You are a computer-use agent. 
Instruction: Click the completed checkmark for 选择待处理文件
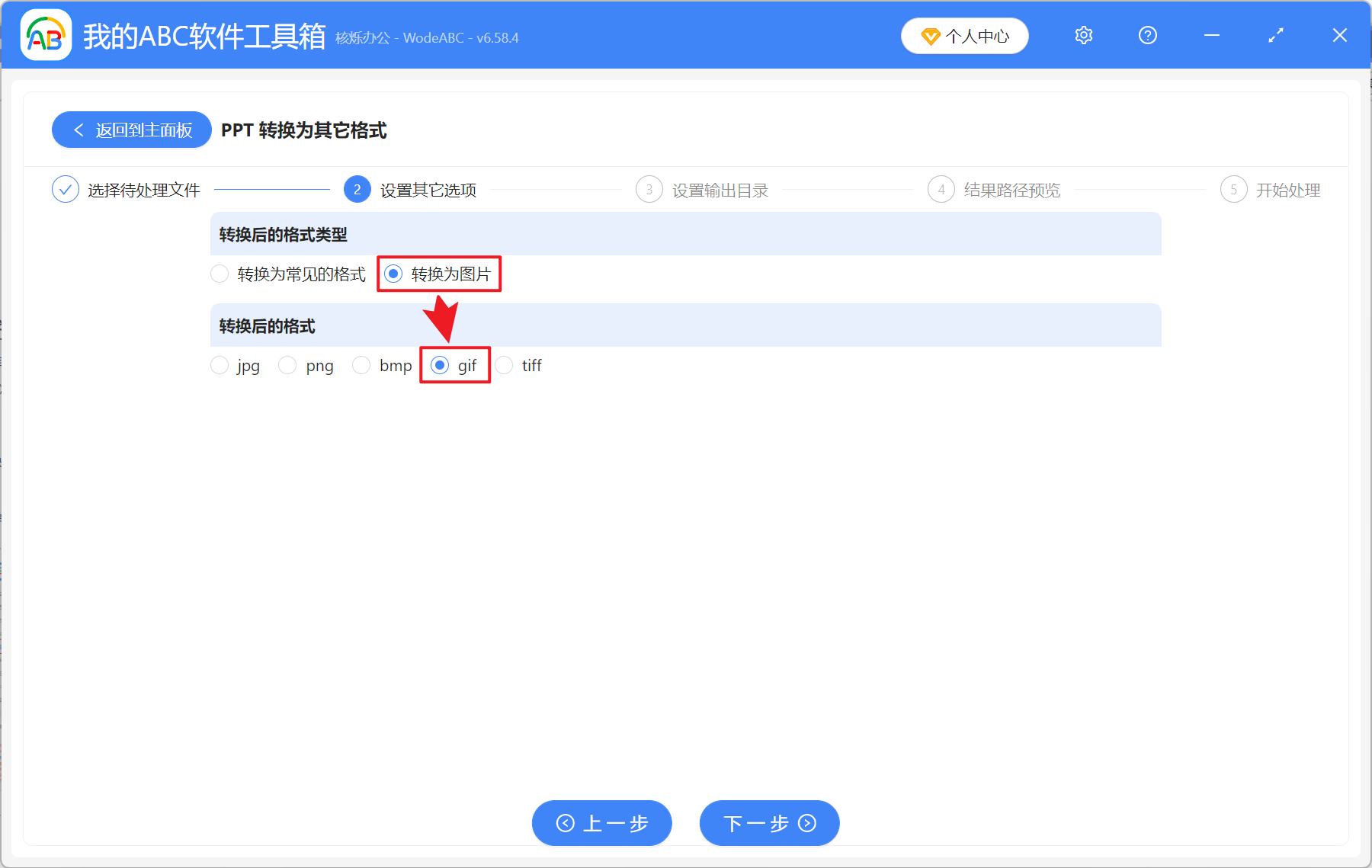(x=66, y=189)
